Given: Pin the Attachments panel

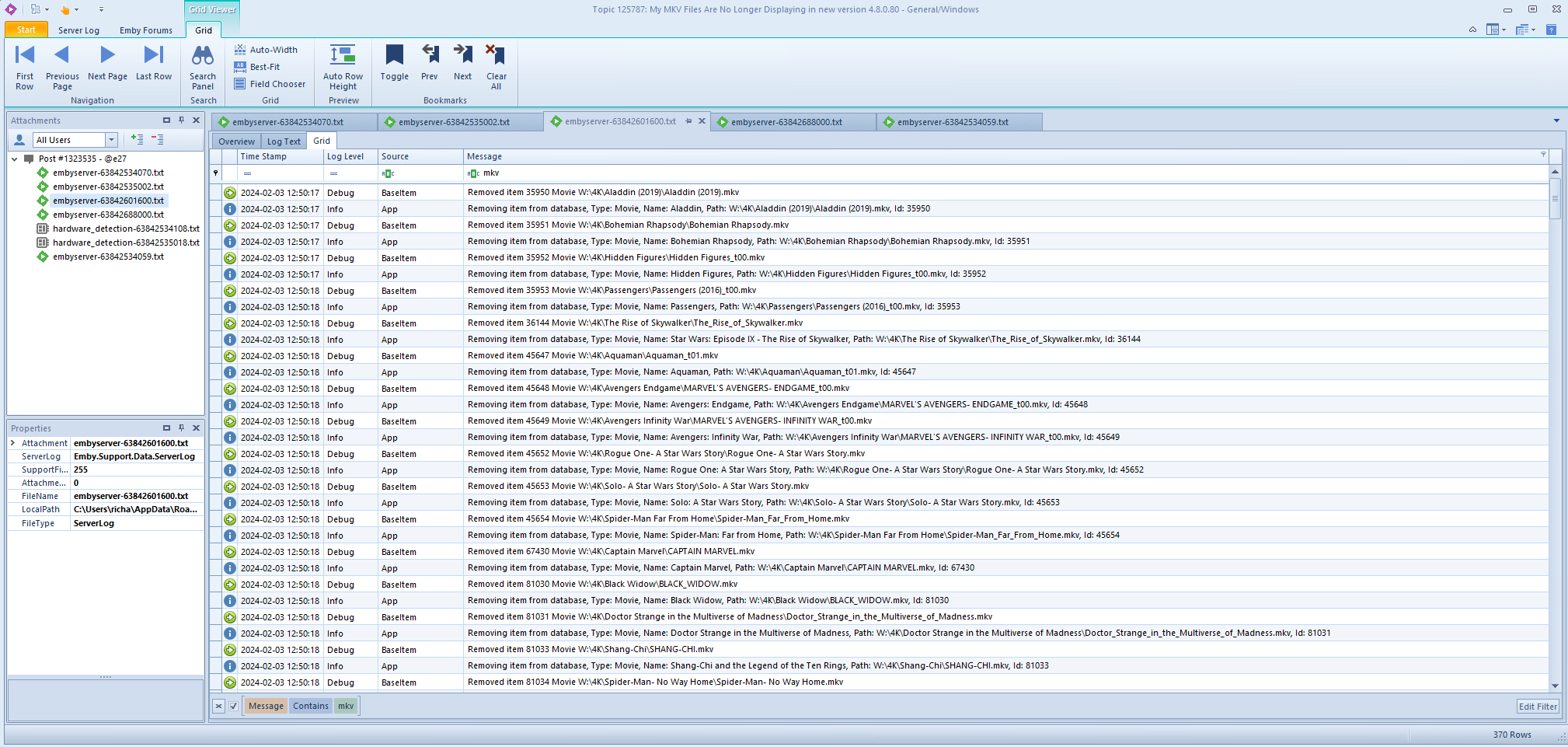Looking at the screenshot, I should [181, 120].
